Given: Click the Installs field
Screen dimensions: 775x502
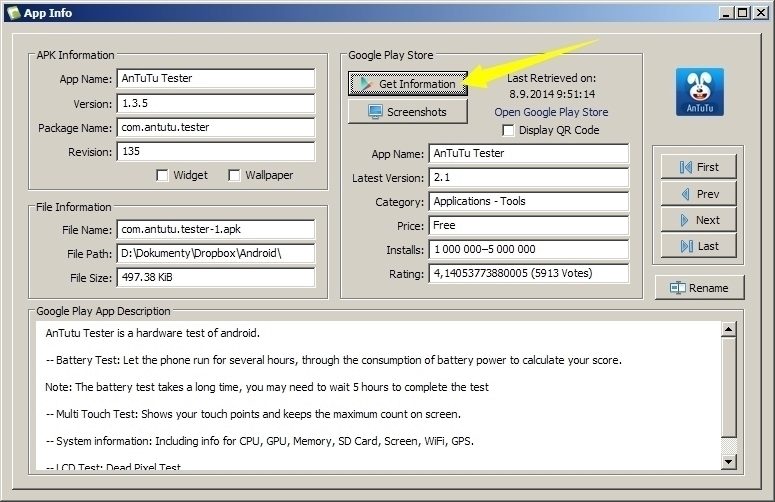Looking at the screenshot, I should click(x=529, y=250).
